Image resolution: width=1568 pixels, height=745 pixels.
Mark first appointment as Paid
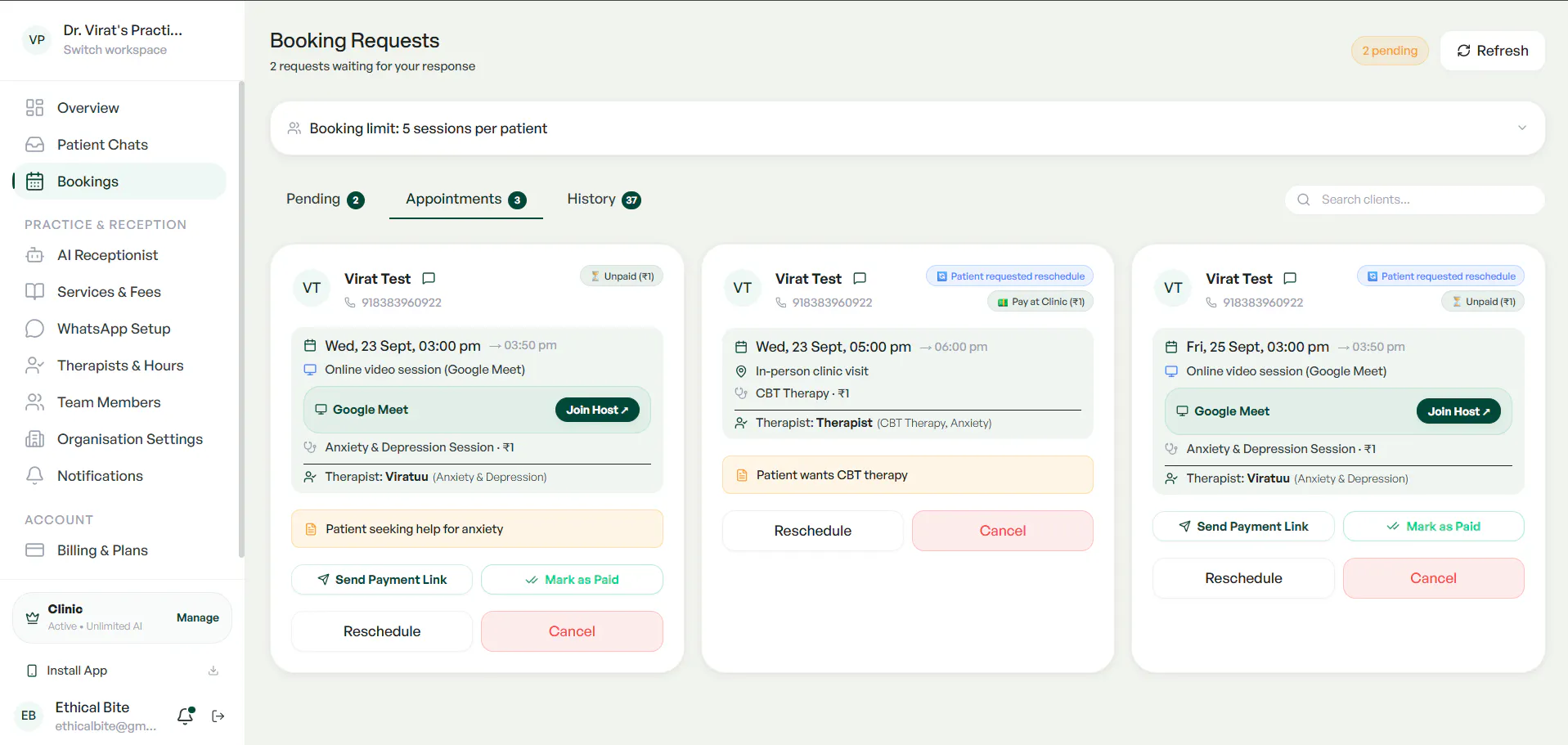click(x=572, y=580)
